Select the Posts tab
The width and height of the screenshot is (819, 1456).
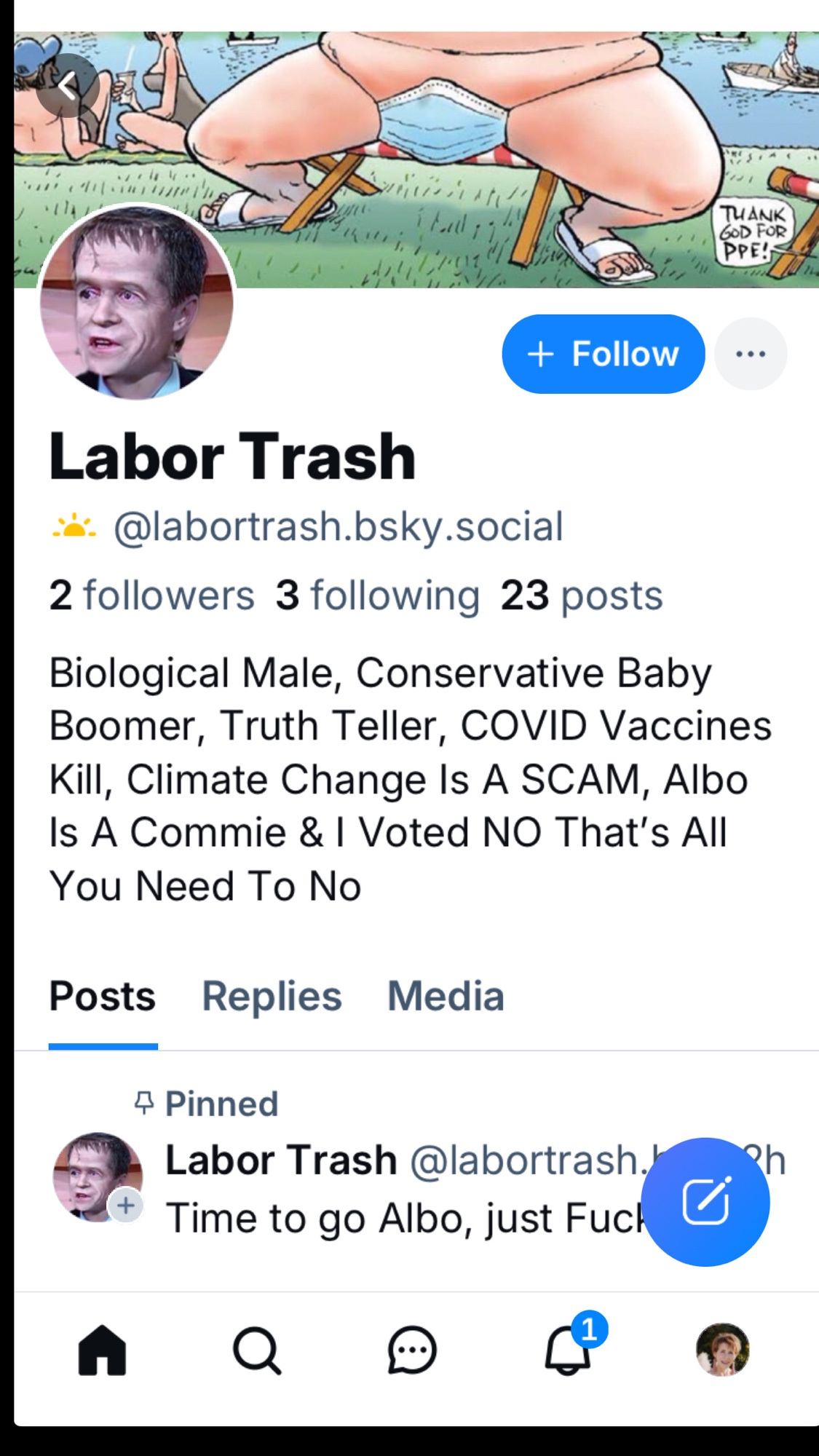pos(103,996)
